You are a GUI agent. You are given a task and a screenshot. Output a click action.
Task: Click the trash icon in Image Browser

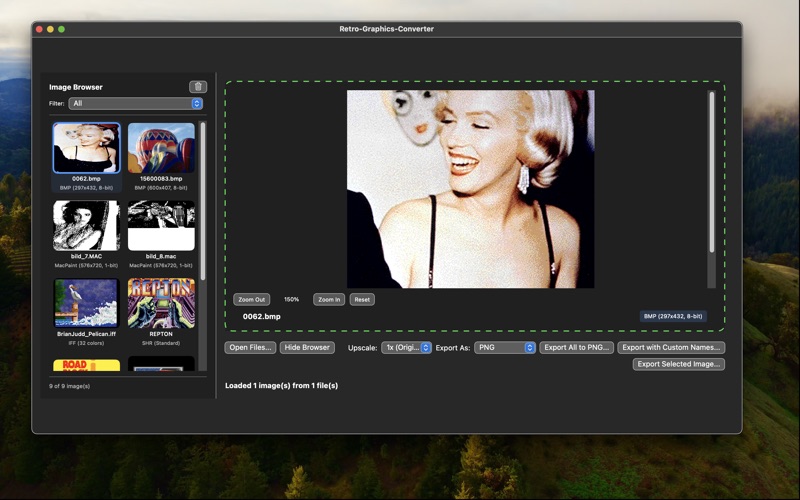pos(198,87)
